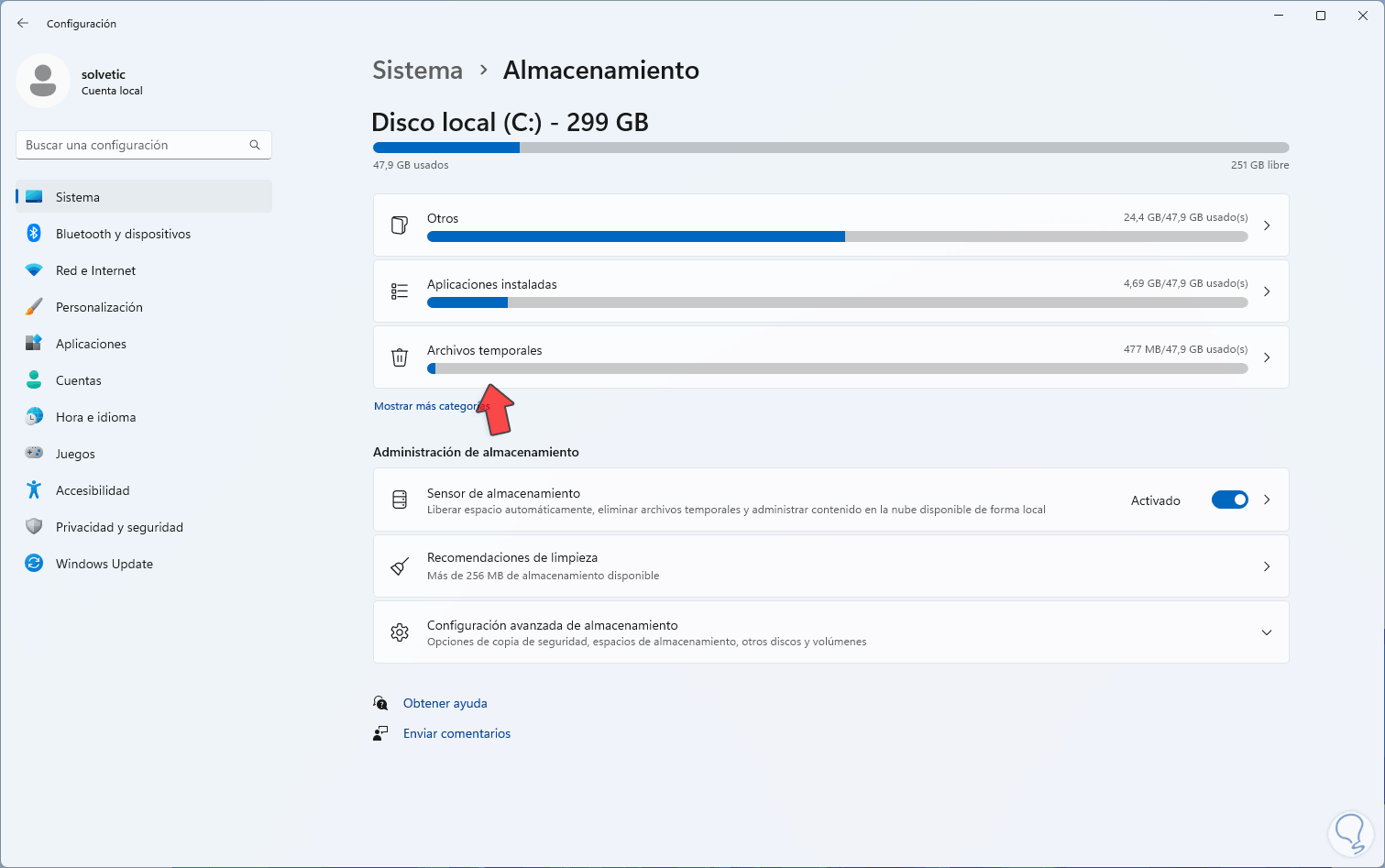This screenshot has height=868, width=1385.
Task: Open Aplicaciones instaladas chevron
Action: [1267, 291]
